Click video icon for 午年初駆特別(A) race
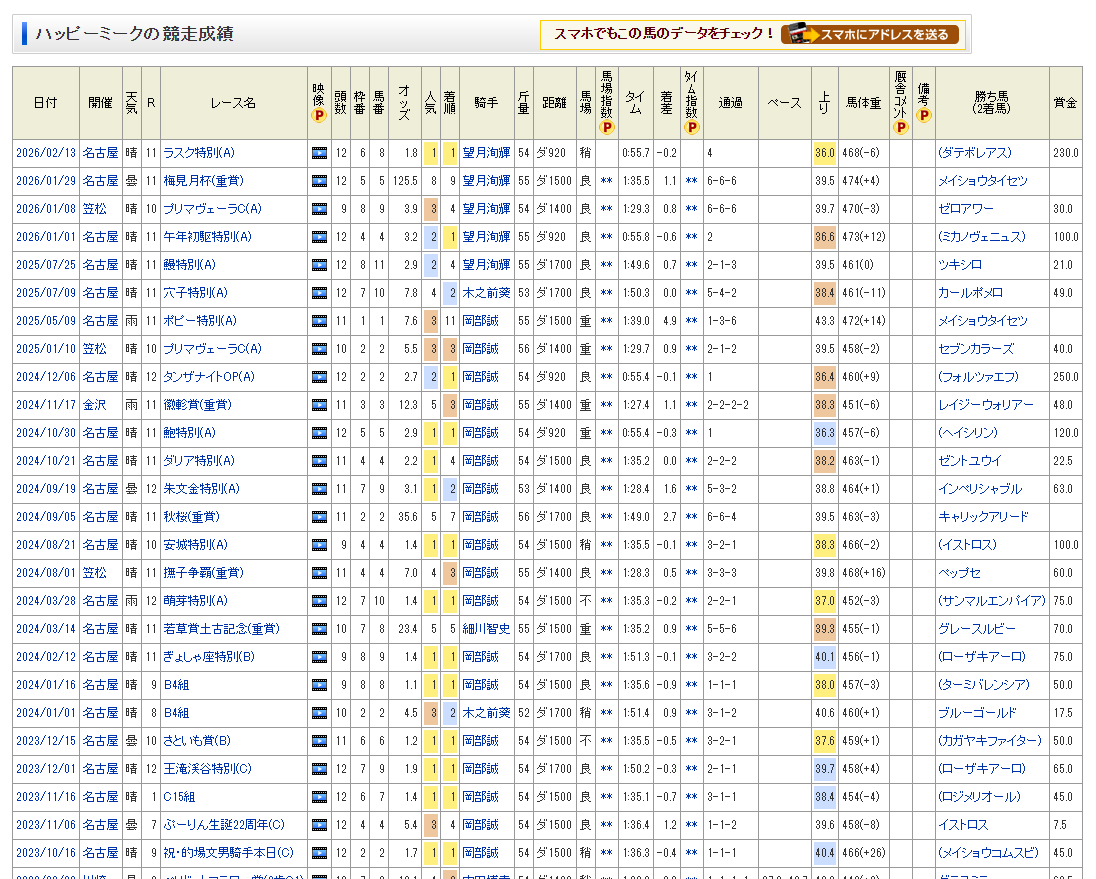1096x879 pixels. tap(319, 237)
